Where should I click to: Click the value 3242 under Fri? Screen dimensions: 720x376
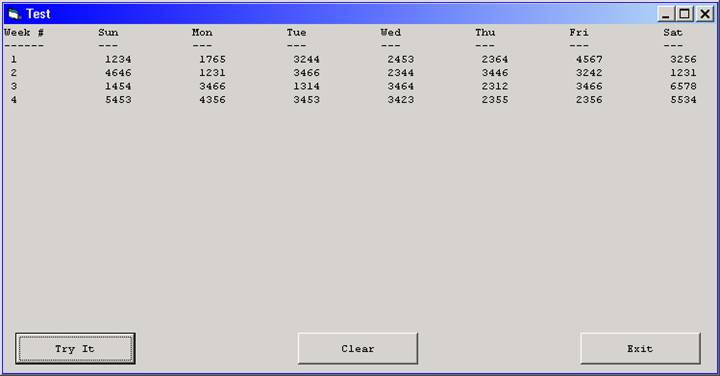(589, 73)
